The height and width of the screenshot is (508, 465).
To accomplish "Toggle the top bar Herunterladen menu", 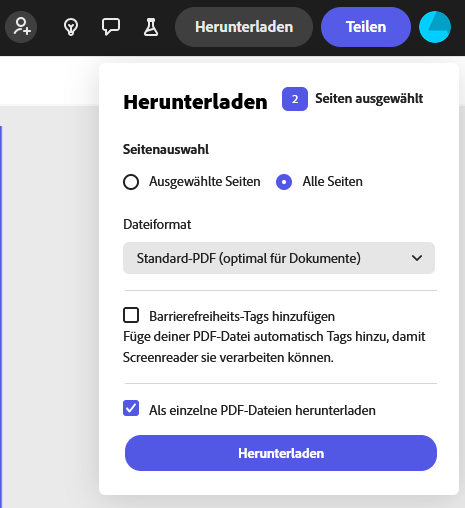I will 244,27.
